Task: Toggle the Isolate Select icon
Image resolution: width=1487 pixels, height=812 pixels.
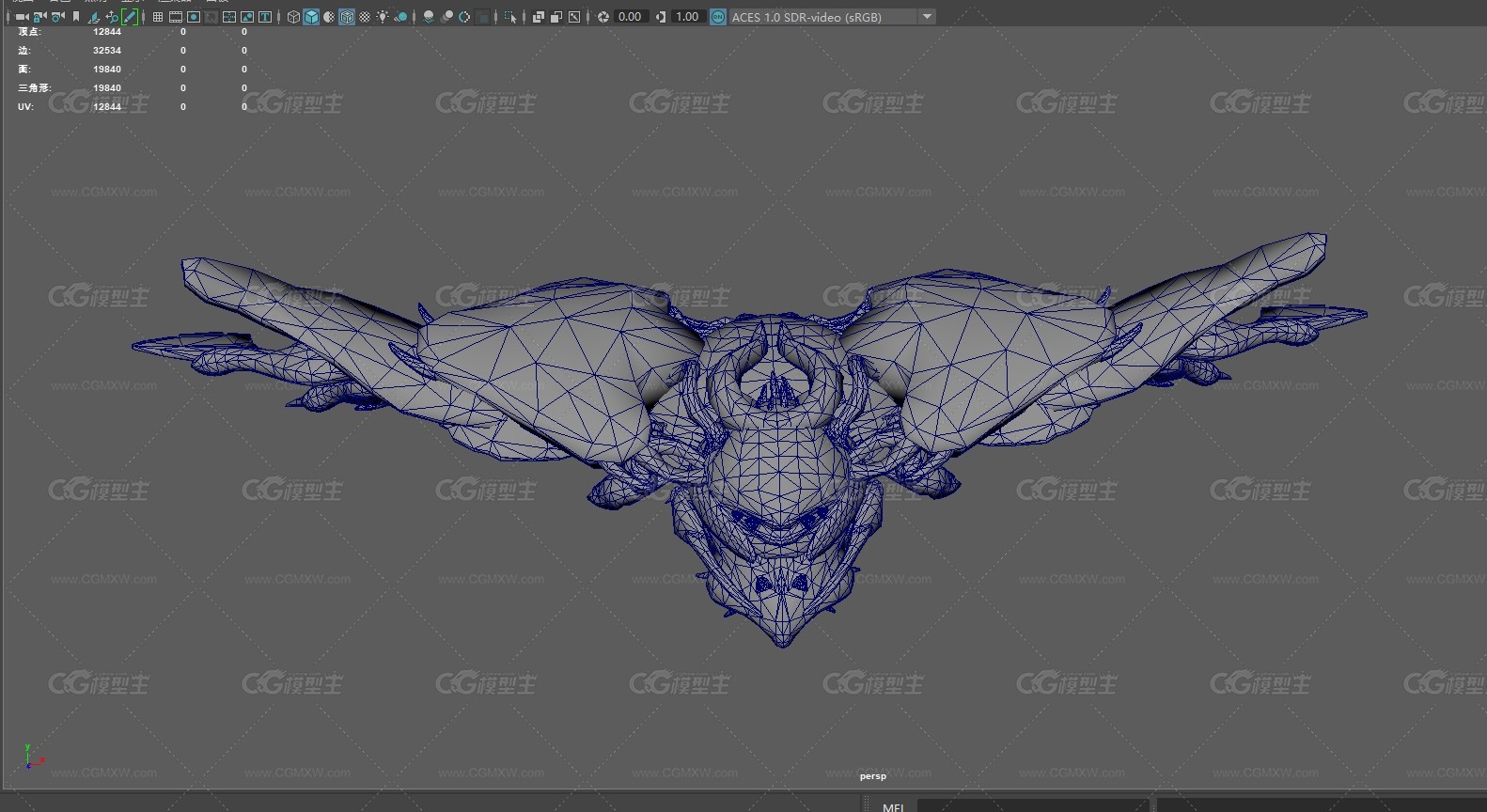Action: (x=510, y=17)
